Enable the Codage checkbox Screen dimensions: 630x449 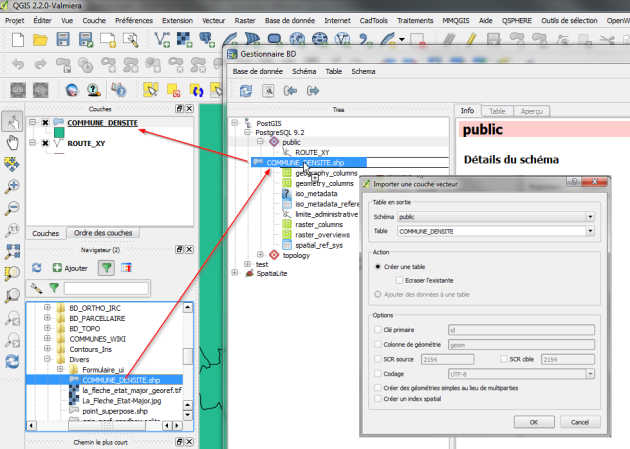pos(377,373)
